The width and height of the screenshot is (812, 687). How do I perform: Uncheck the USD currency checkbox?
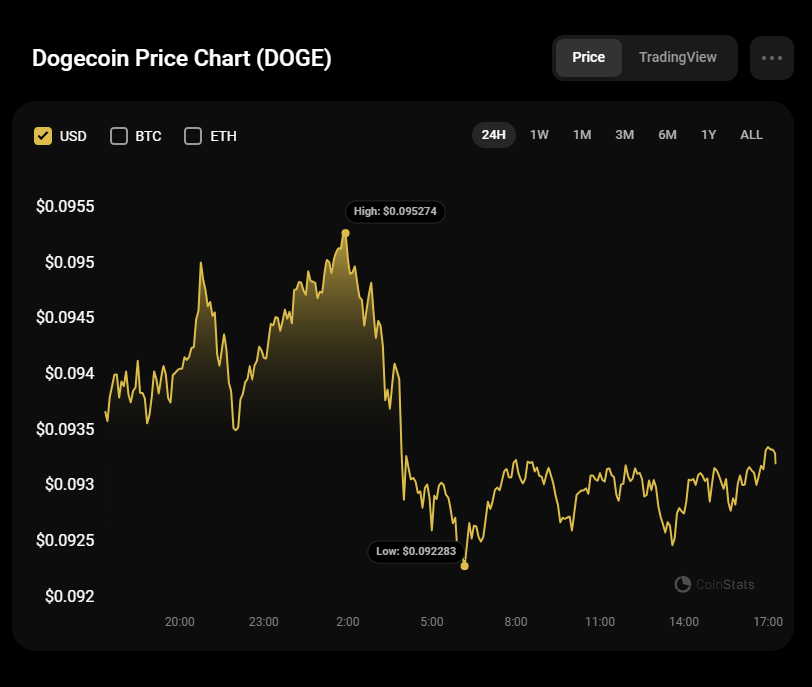pyautogui.click(x=43, y=136)
